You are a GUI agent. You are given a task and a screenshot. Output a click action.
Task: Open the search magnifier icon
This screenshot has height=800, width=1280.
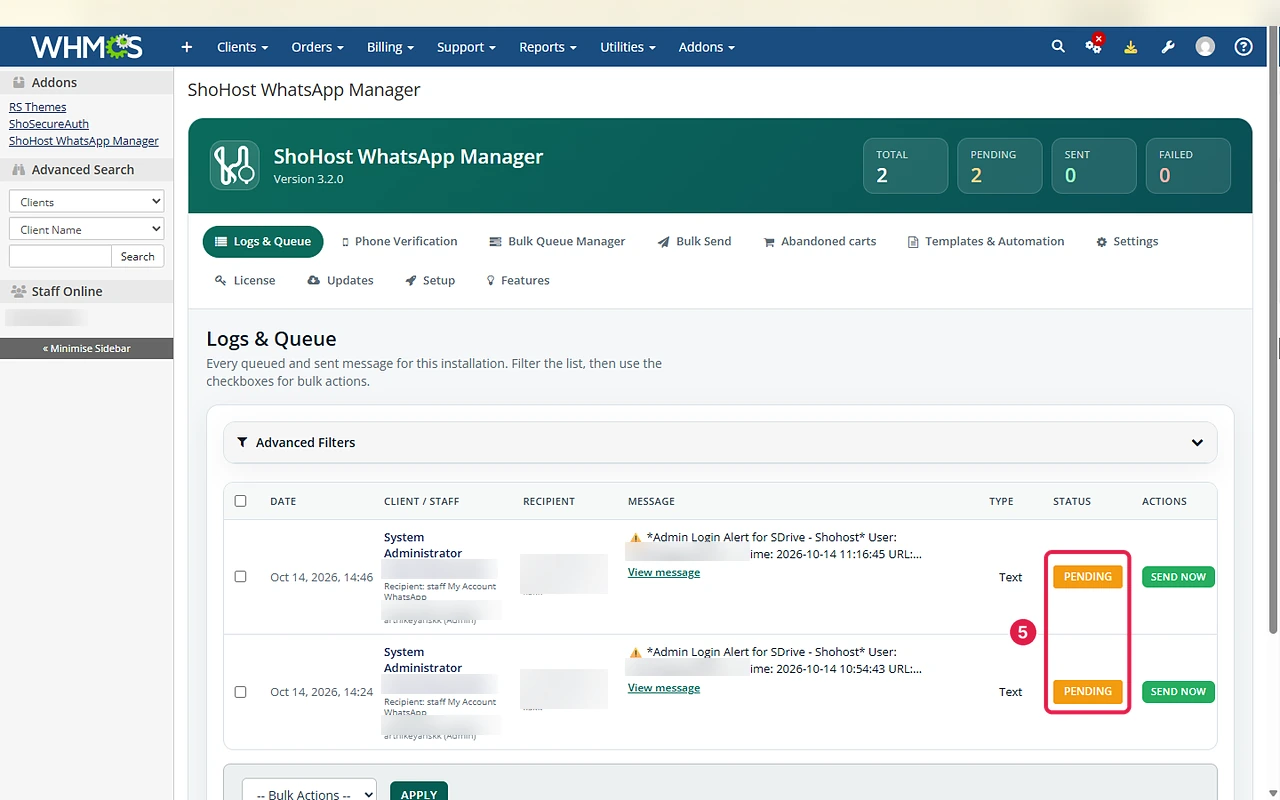(x=1058, y=47)
